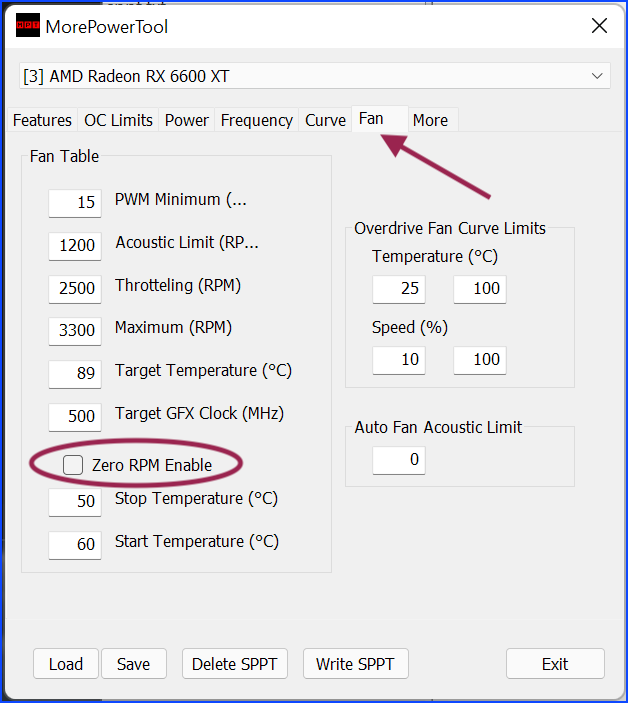628x703 pixels.
Task: Click the Speed (%) label
Action: 410,328
